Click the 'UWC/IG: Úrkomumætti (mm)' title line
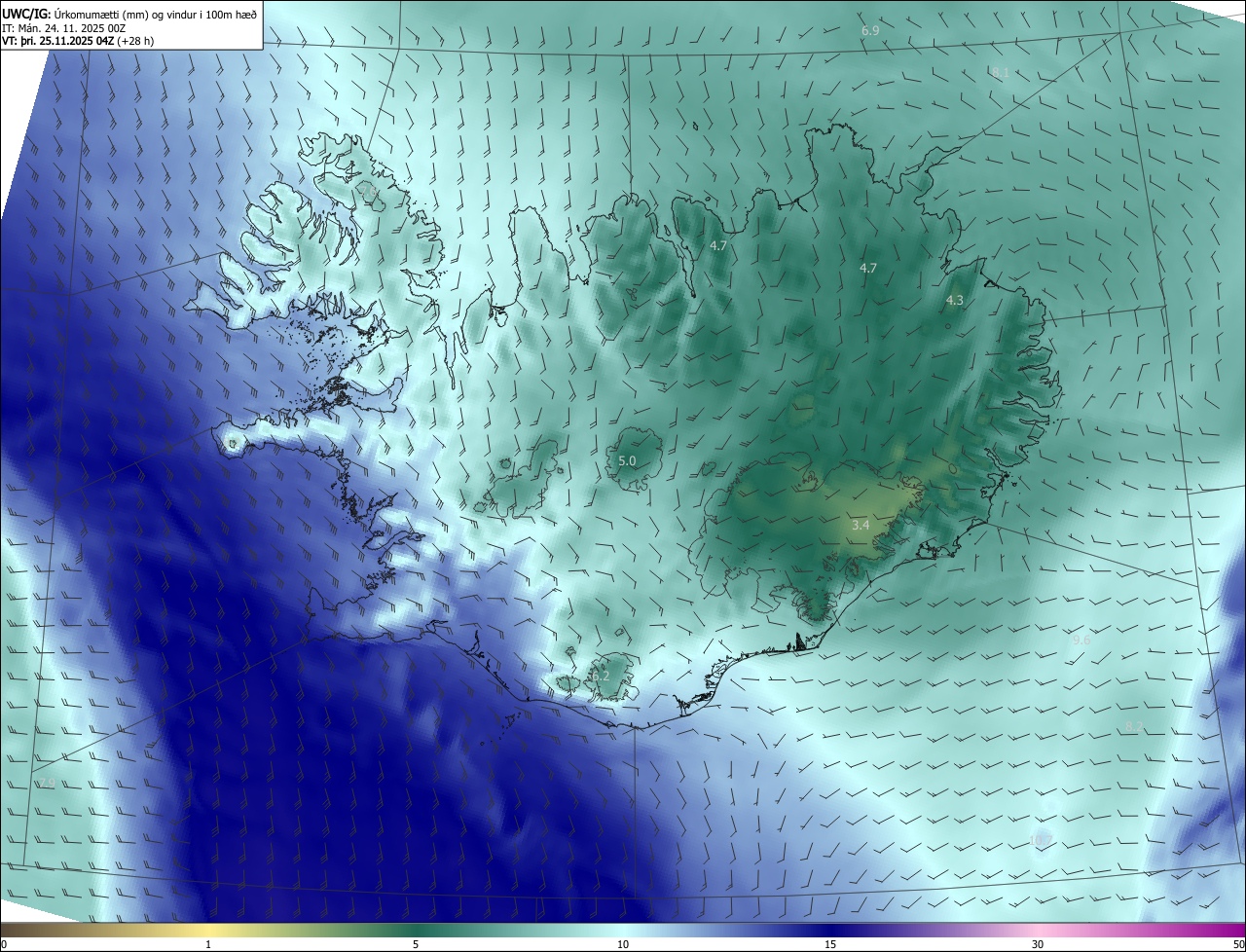 tap(129, 14)
